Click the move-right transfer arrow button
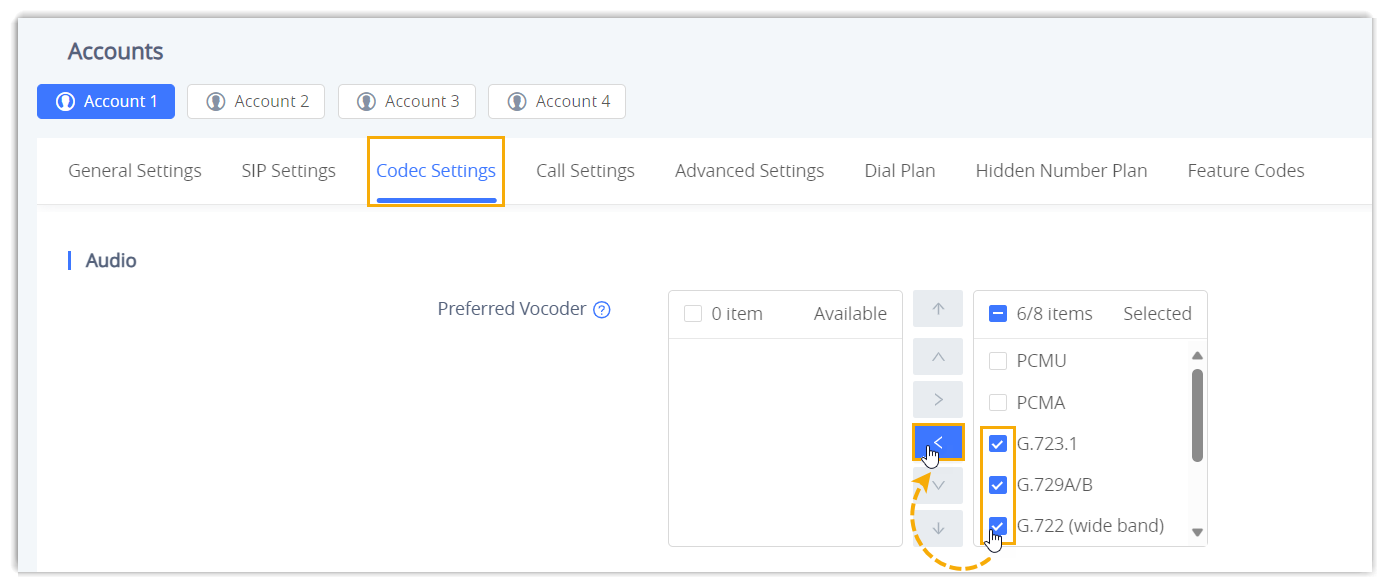1384x584 pixels. [x=937, y=400]
